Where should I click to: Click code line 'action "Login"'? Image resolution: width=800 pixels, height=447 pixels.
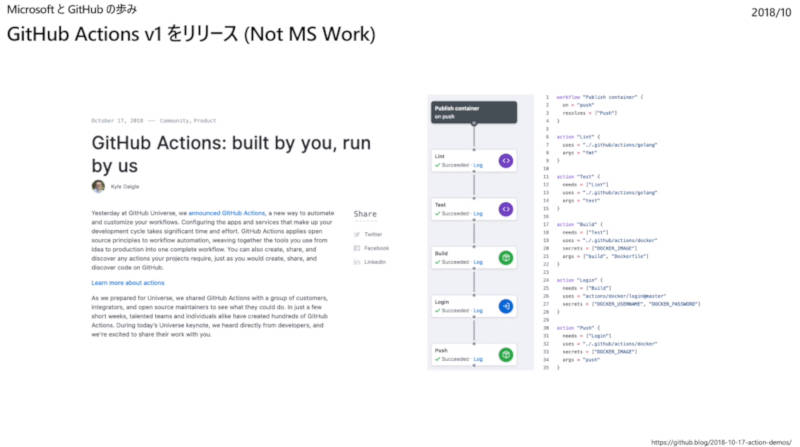[580, 280]
